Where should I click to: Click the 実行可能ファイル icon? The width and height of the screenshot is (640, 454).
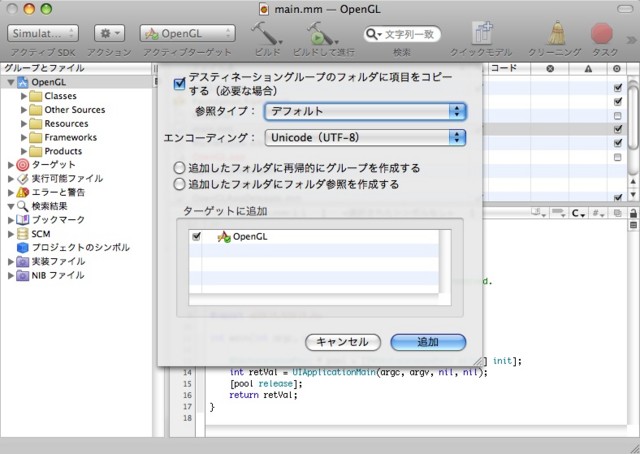[23, 179]
